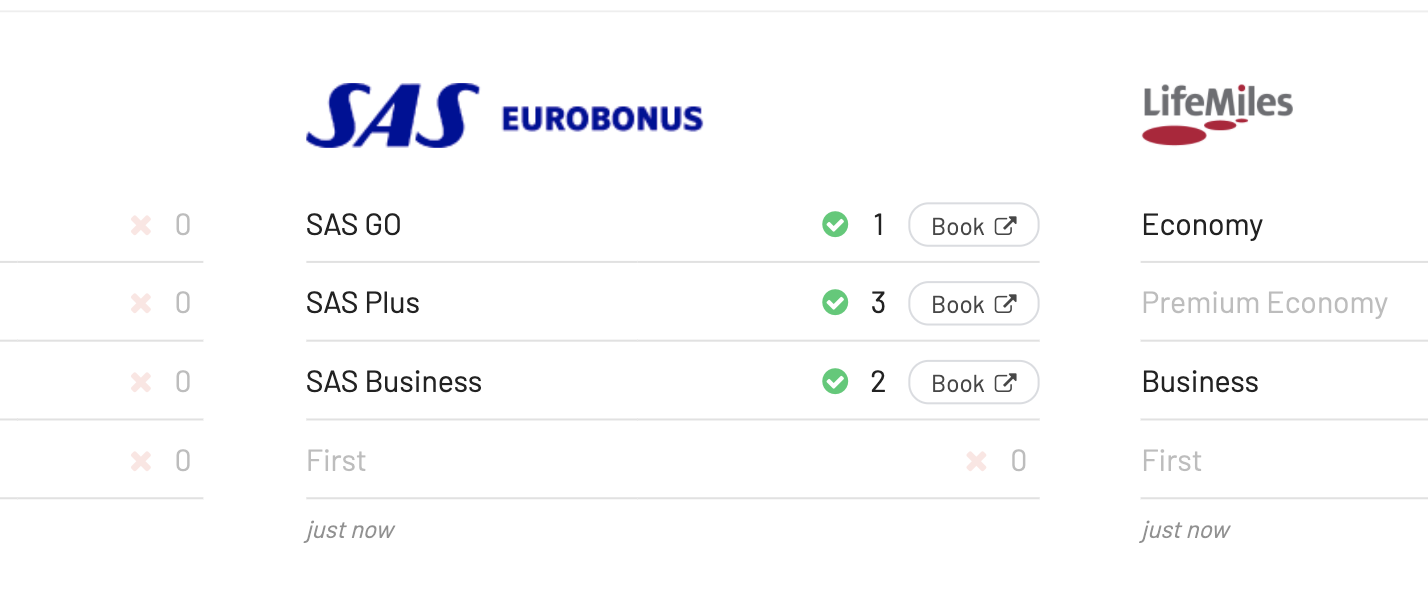Book the SAS Plus award seat
Image resolution: width=1428 pixels, height=610 pixels.
tap(974, 304)
